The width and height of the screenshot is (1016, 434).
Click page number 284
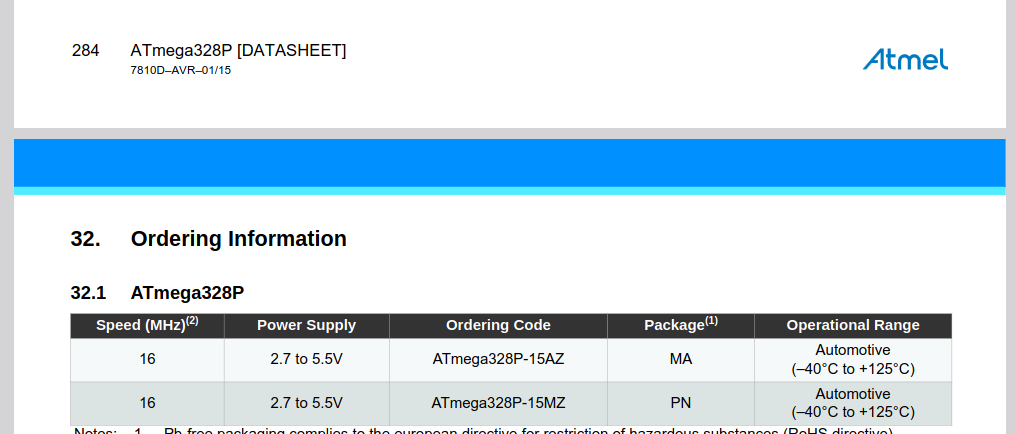(86, 51)
